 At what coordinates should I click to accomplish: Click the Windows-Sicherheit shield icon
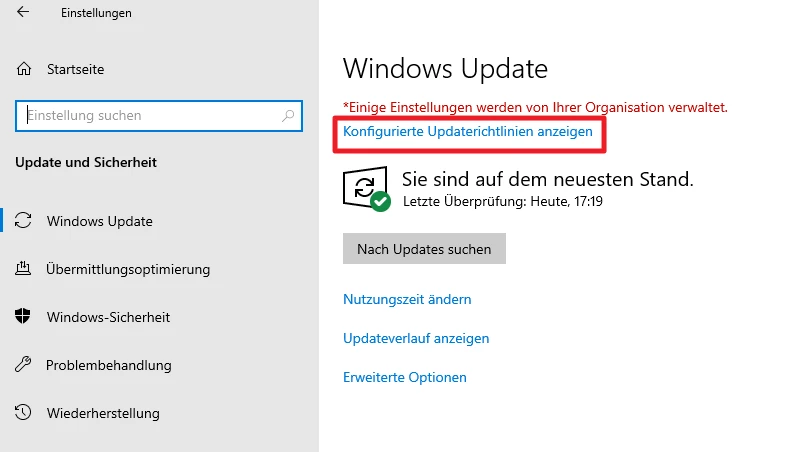click(25, 317)
